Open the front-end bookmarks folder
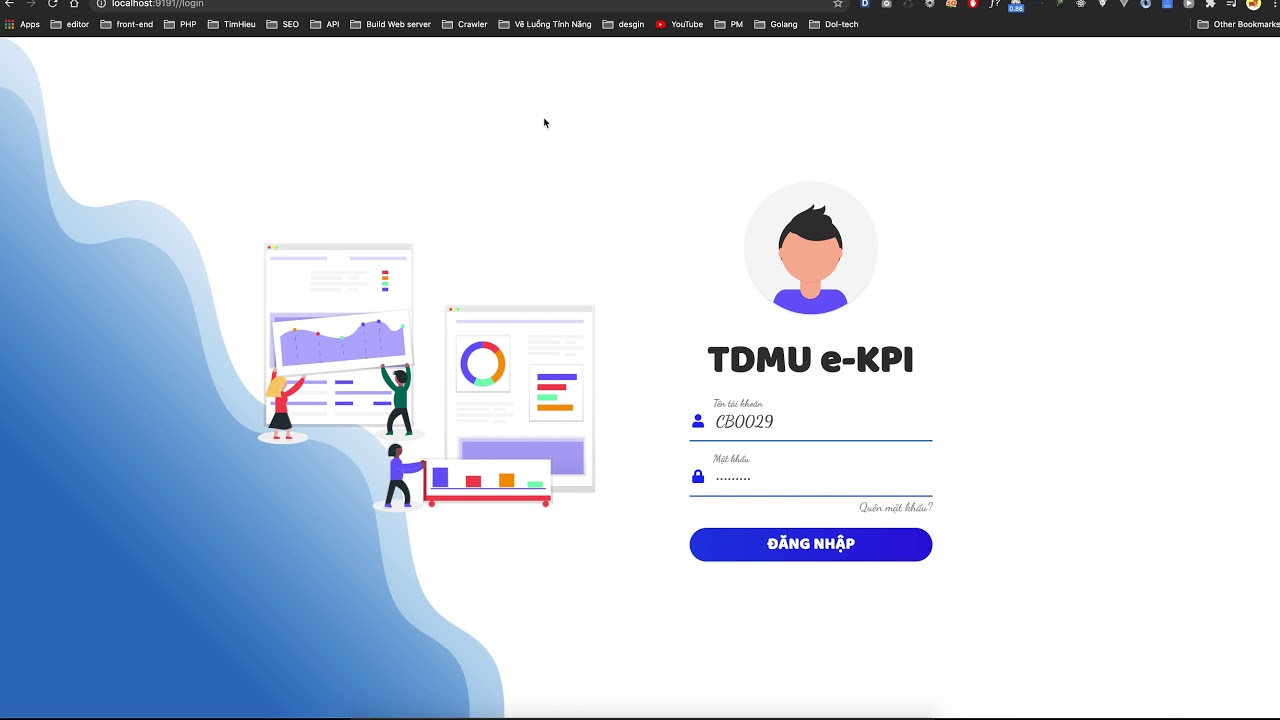The image size is (1280, 720). point(127,24)
